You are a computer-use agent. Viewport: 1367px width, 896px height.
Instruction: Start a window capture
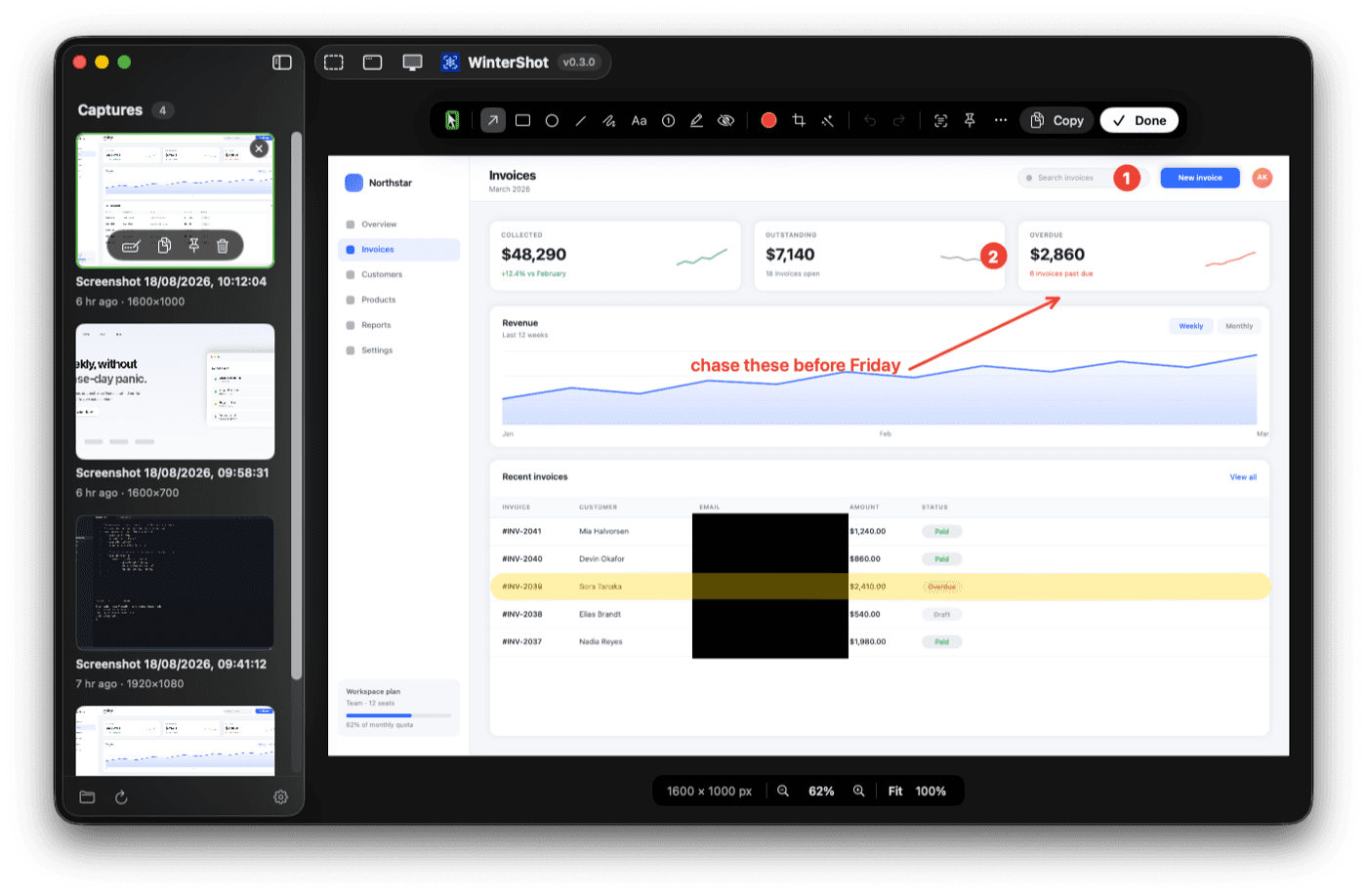tap(372, 62)
